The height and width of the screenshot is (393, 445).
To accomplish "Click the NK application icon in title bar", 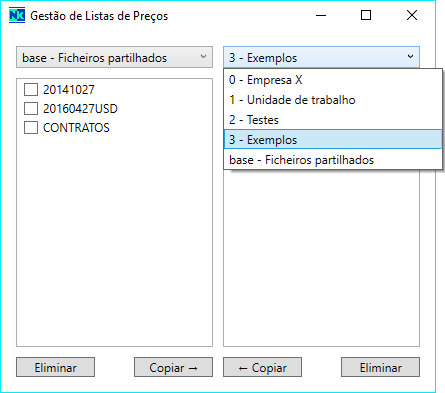I will 17,16.
